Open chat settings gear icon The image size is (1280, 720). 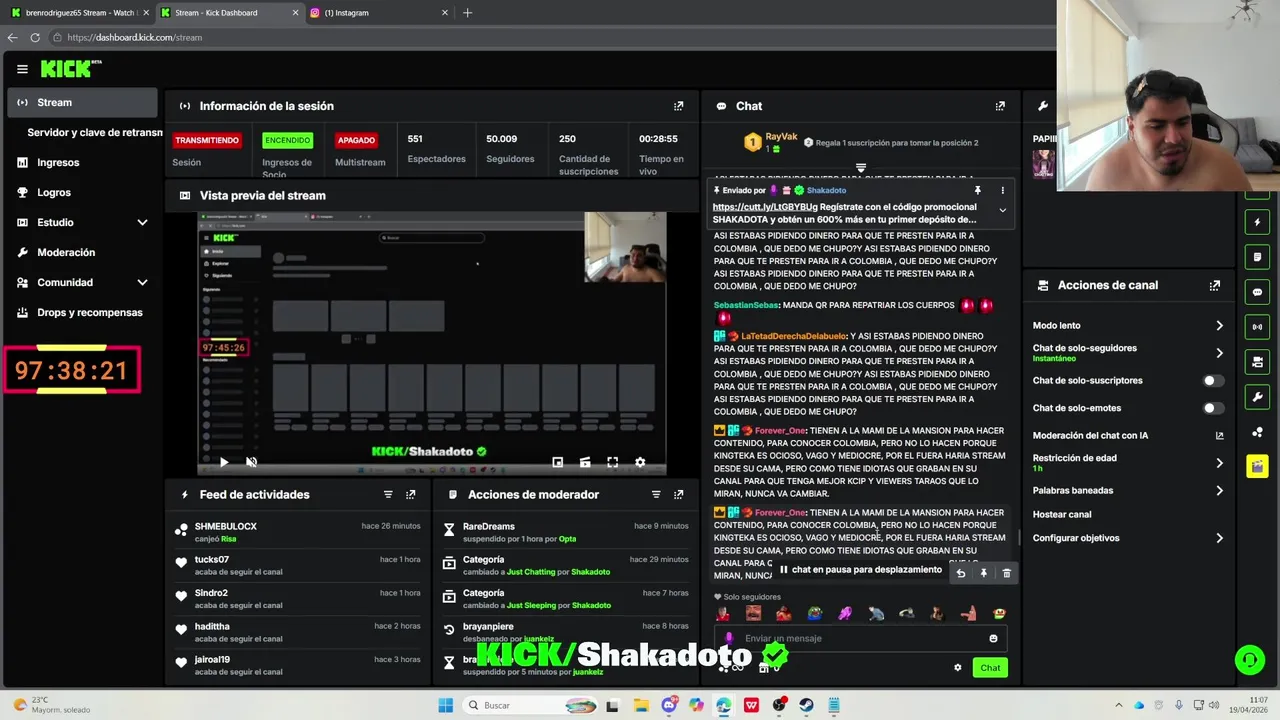[958, 667]
